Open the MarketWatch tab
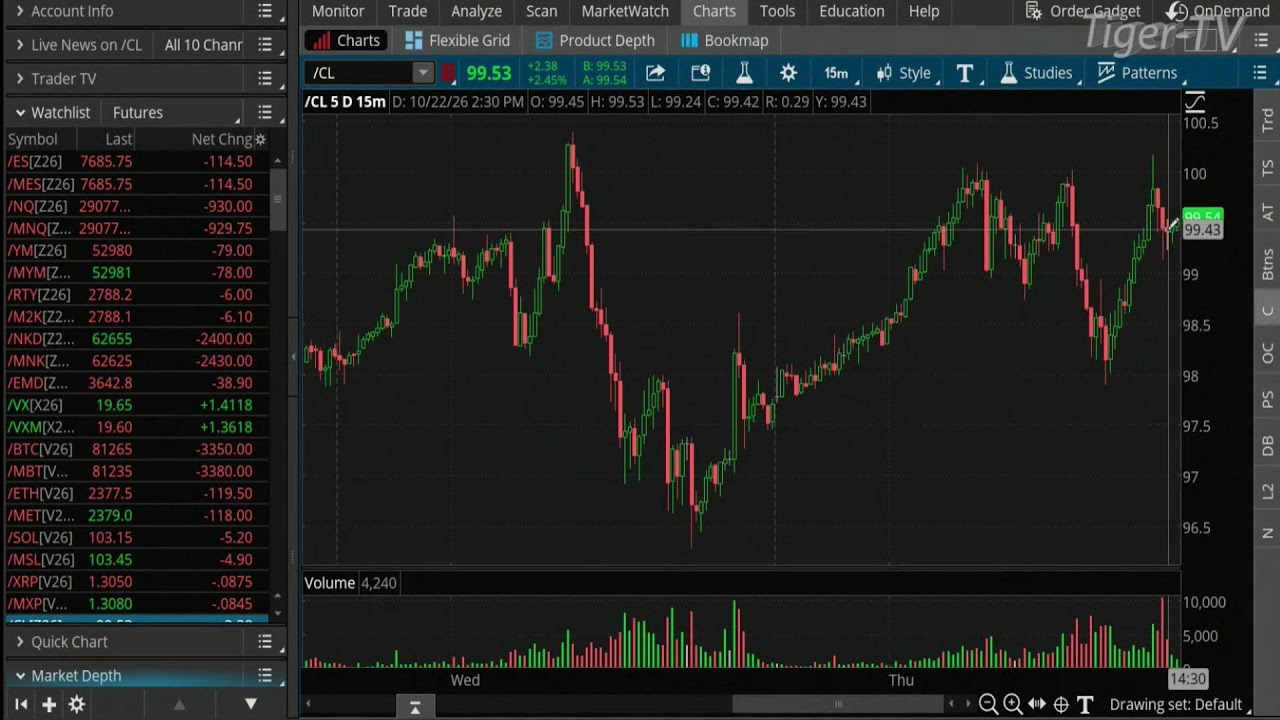The height and width of the screenshot is (720, 1280). point(625,11)
